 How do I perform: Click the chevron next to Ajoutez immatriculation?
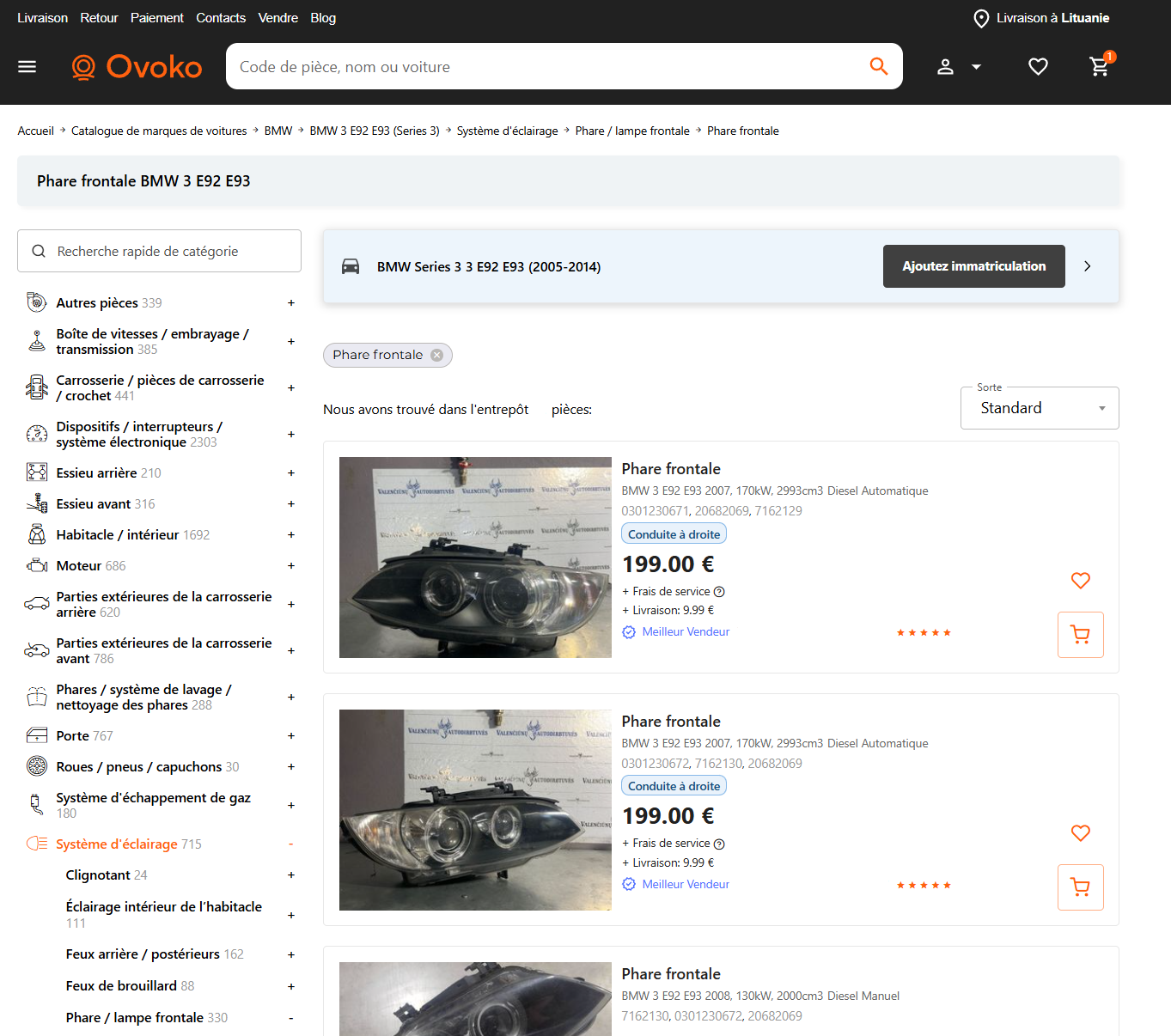point(1088,266)
